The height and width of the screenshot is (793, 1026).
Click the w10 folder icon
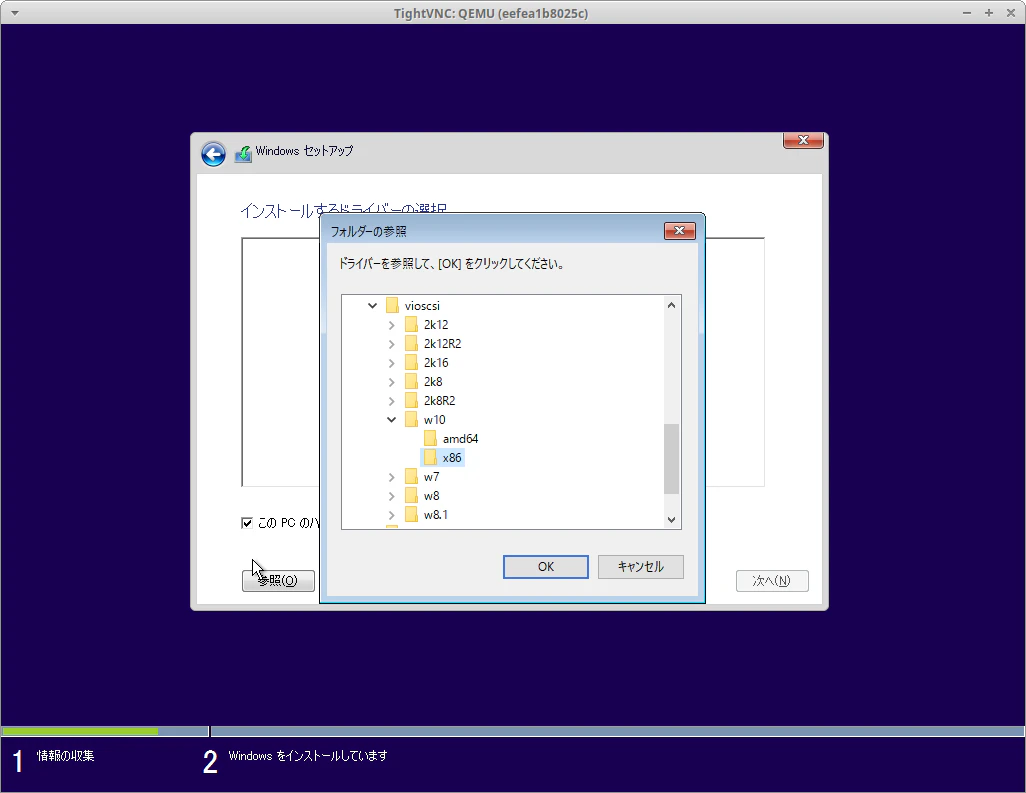[x=411, y=419]
